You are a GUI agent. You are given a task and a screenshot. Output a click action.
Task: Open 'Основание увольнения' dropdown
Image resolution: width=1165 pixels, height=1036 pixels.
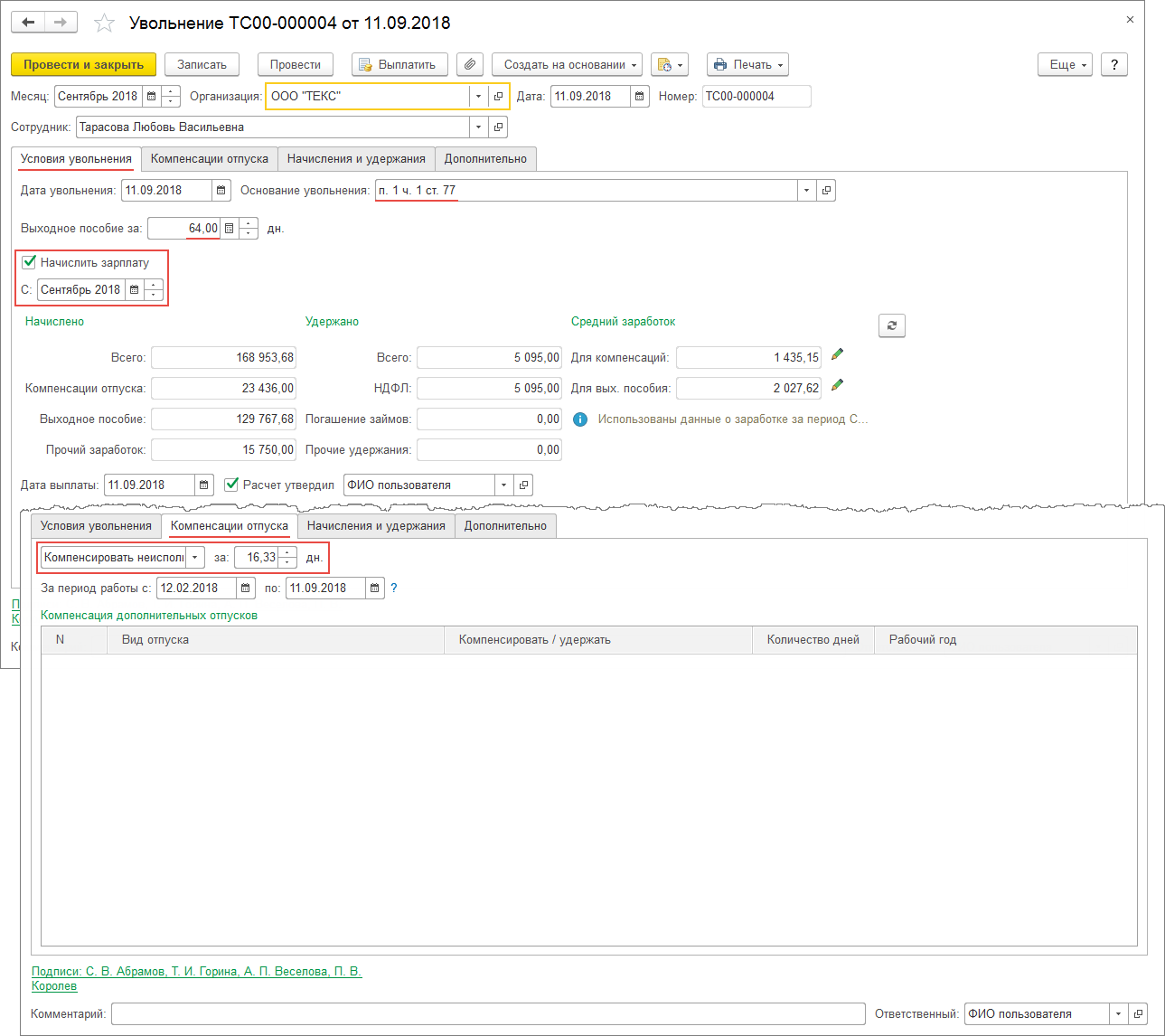point(805,191)
